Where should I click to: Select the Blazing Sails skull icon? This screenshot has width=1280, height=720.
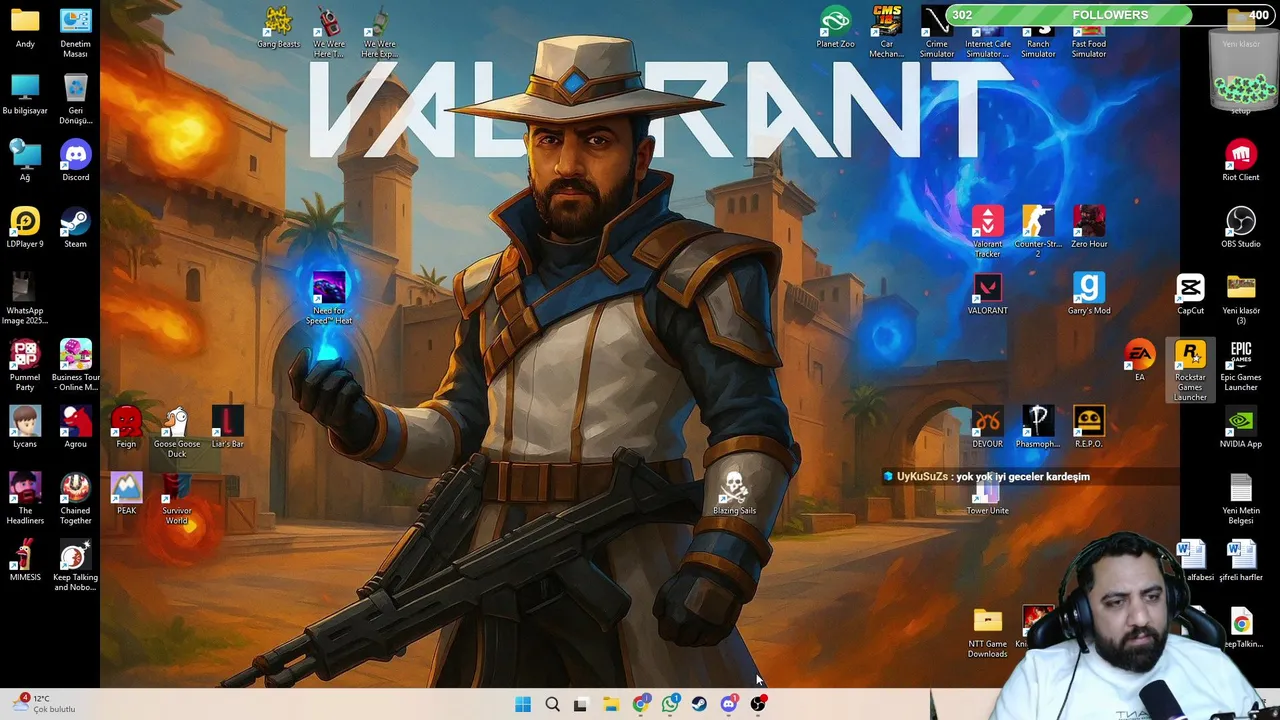coord(734,494)
